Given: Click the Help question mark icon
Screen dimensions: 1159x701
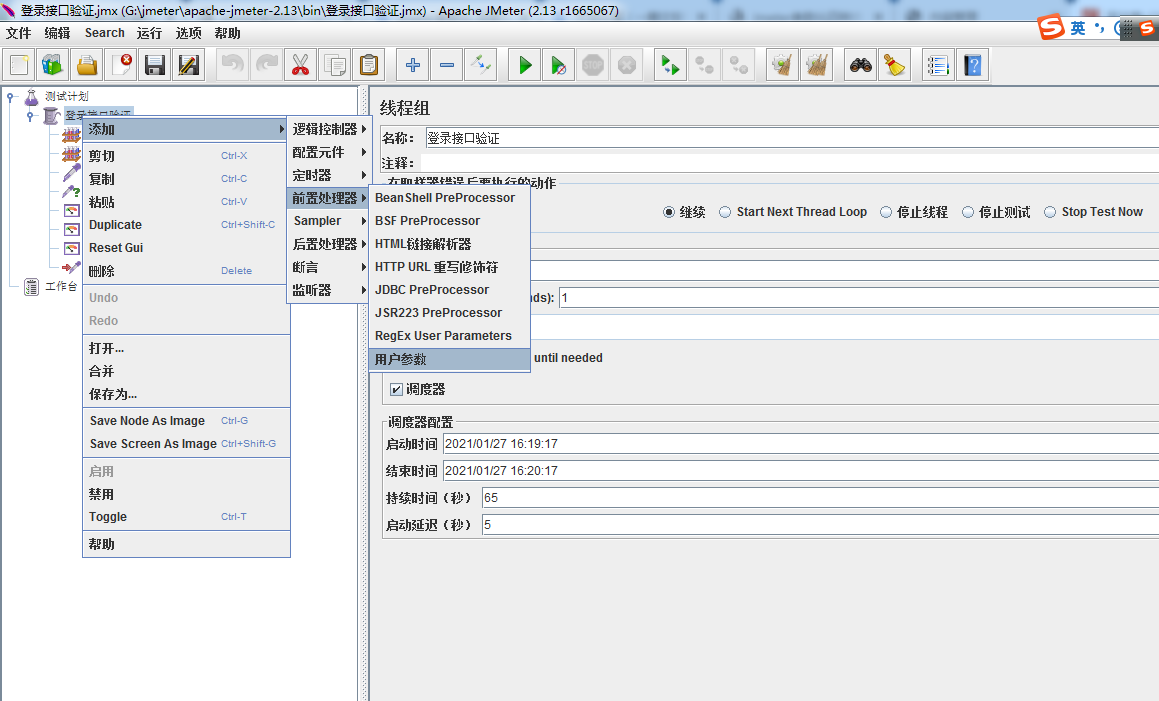Looking at the screenshot, I should click(973, 65).
